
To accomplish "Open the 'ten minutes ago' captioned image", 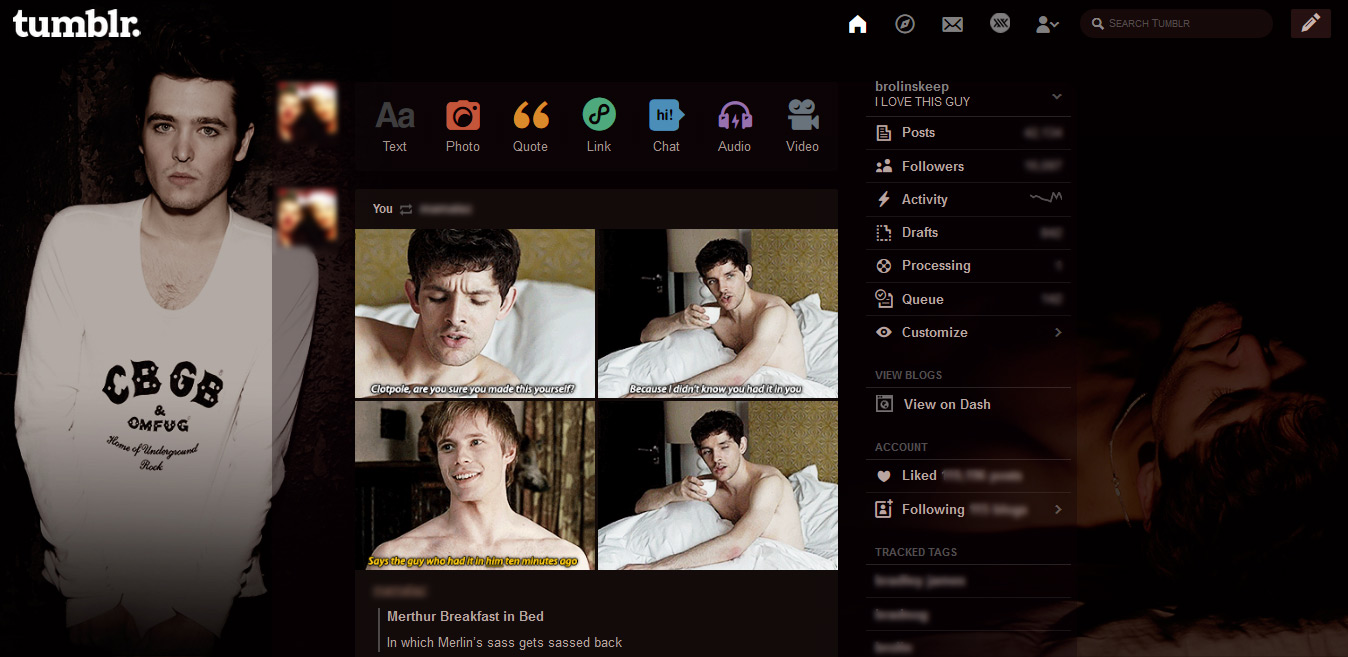I will pyautogui.click(x=475, y=485).
